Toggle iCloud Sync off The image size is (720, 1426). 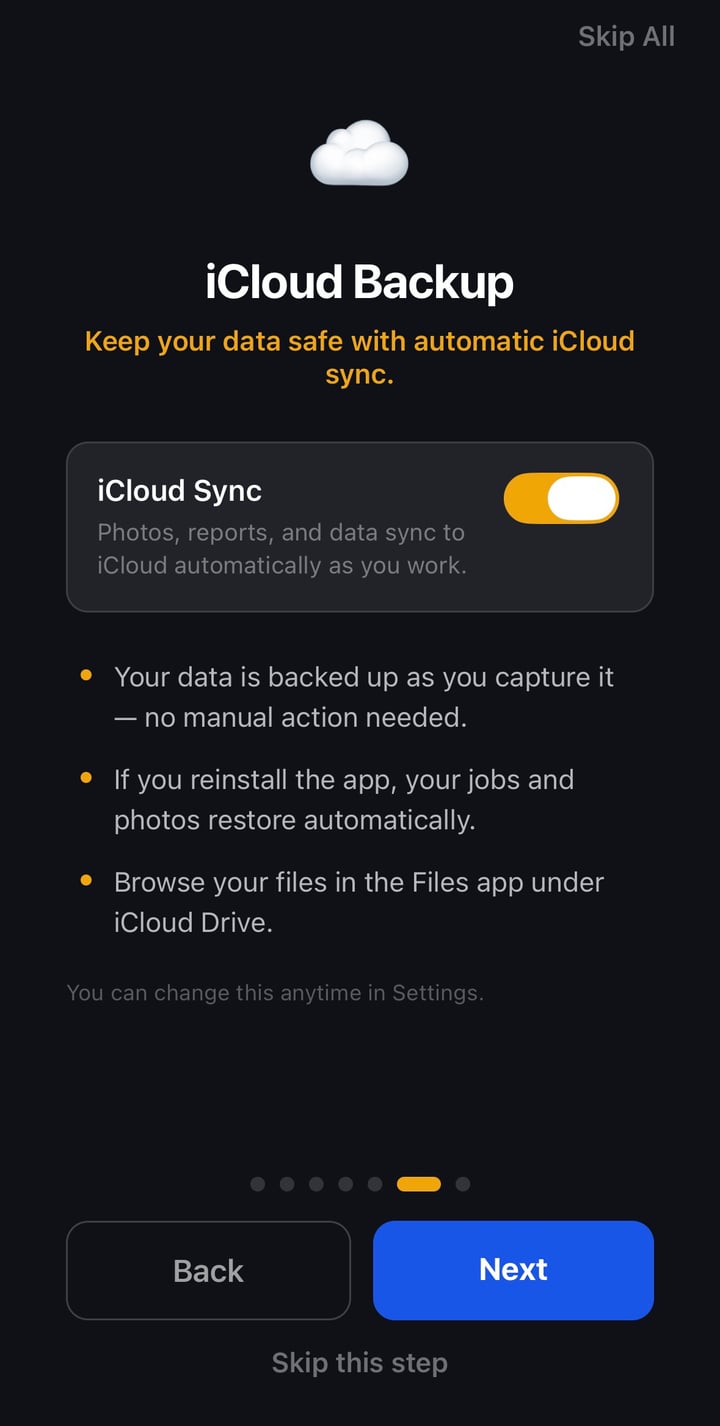[561, 497]
